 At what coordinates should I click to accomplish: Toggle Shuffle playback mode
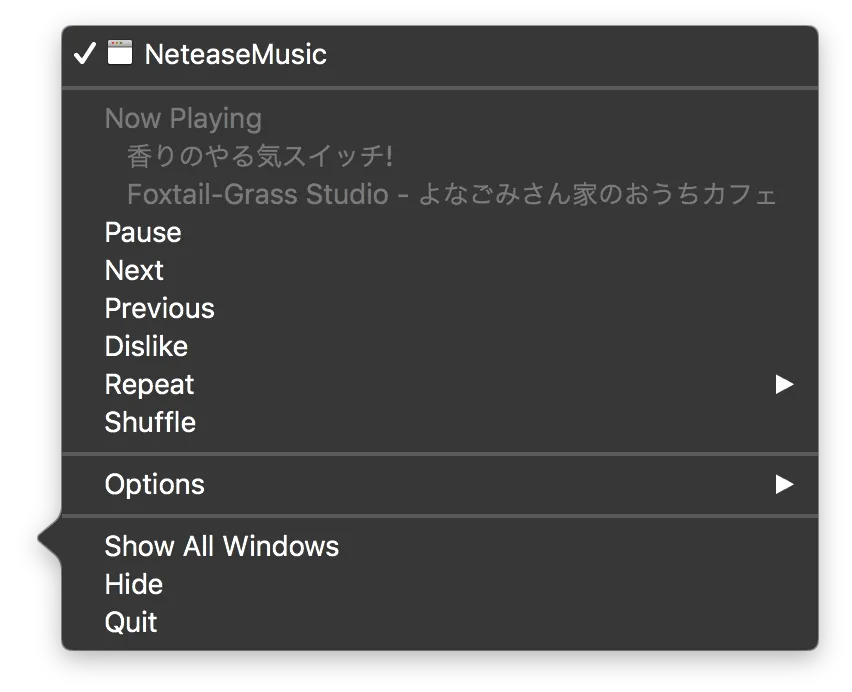click(x=150, y=423)
